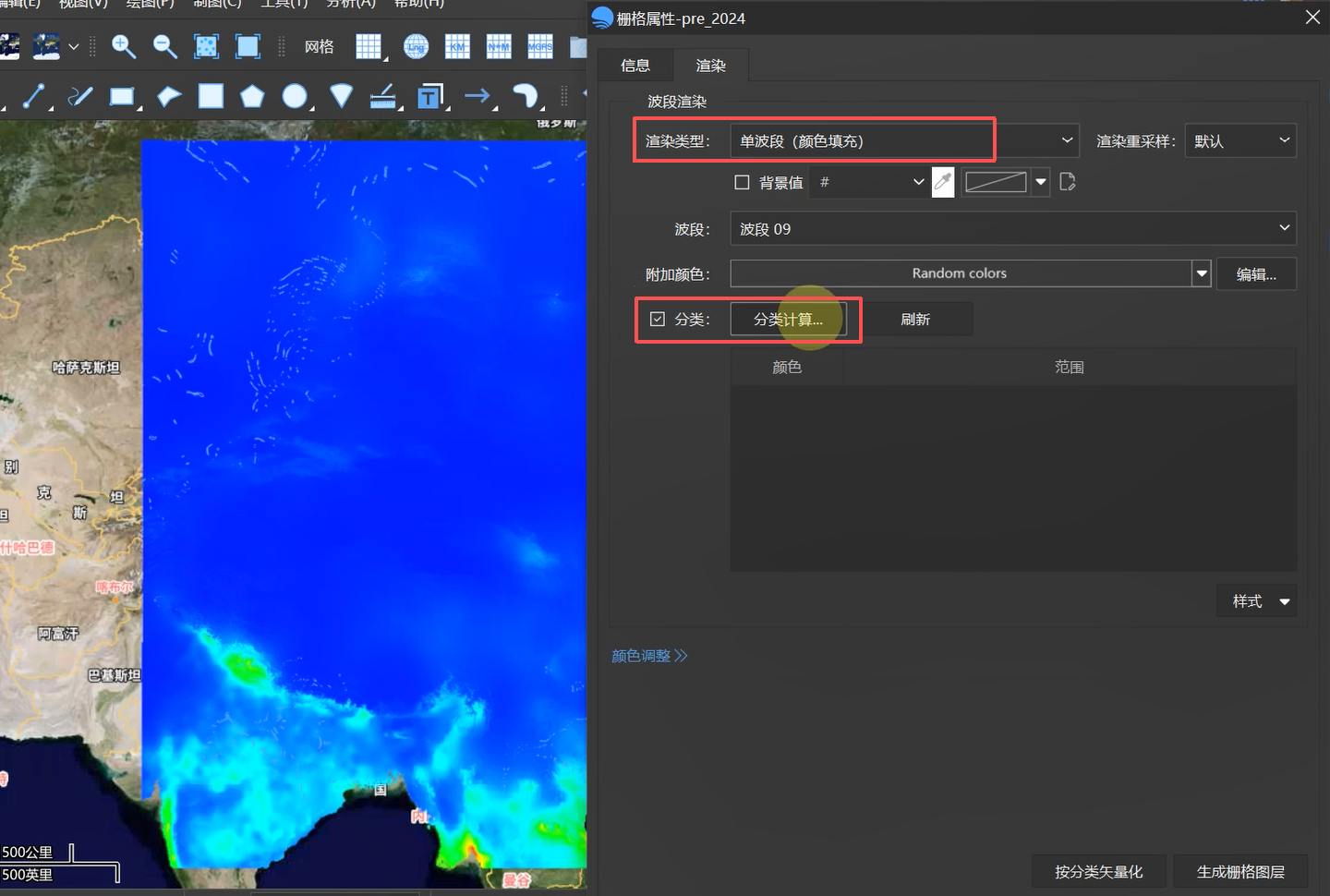1330x896 pixels.
Task: Select the arrow drawing tool
Action: point(478,96)
